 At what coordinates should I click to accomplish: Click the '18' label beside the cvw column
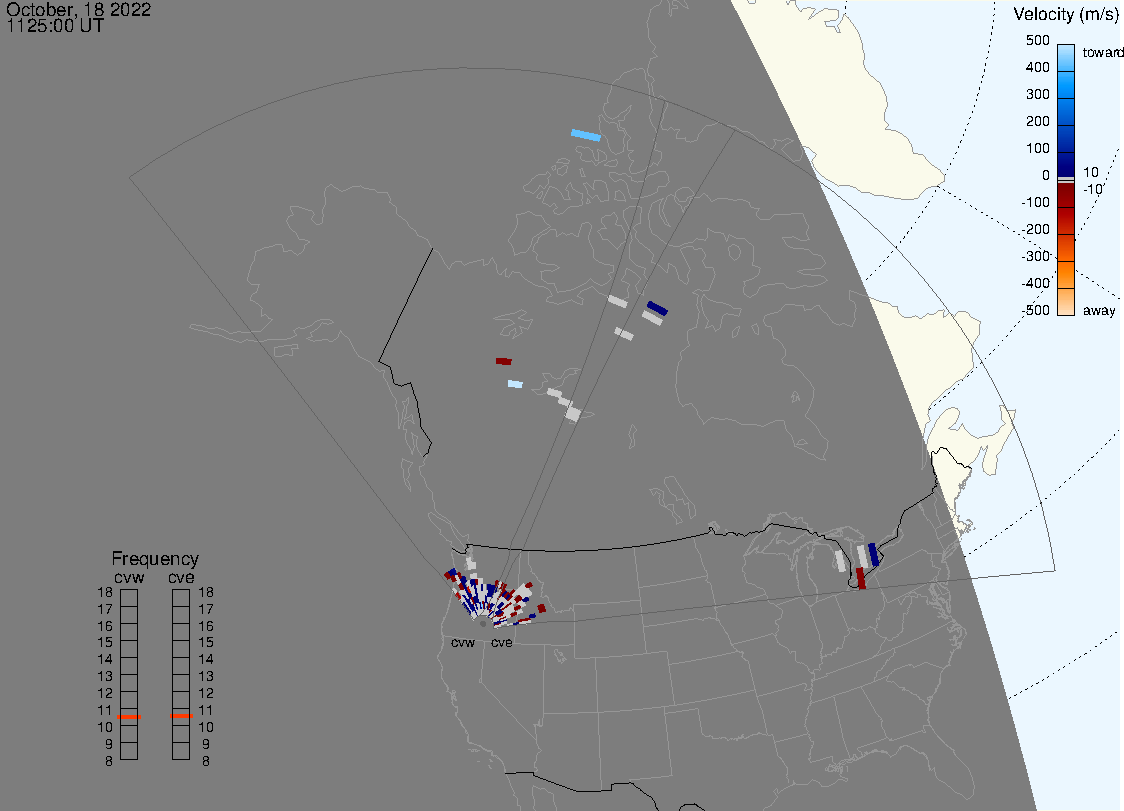(x=105, y=592)
